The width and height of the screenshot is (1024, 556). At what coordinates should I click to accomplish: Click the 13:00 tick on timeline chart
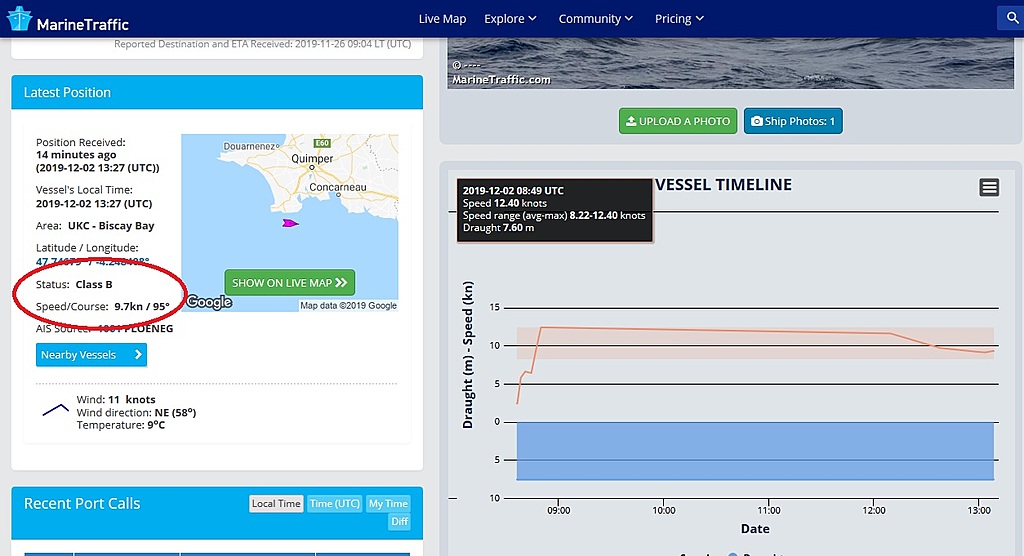pos(979,510)
